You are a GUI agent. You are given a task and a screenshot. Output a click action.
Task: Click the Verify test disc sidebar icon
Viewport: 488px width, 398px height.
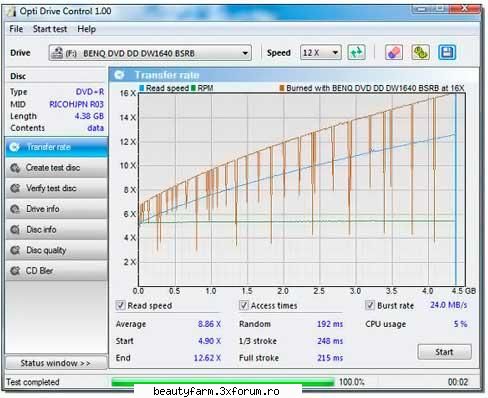[x=15, y=188]
